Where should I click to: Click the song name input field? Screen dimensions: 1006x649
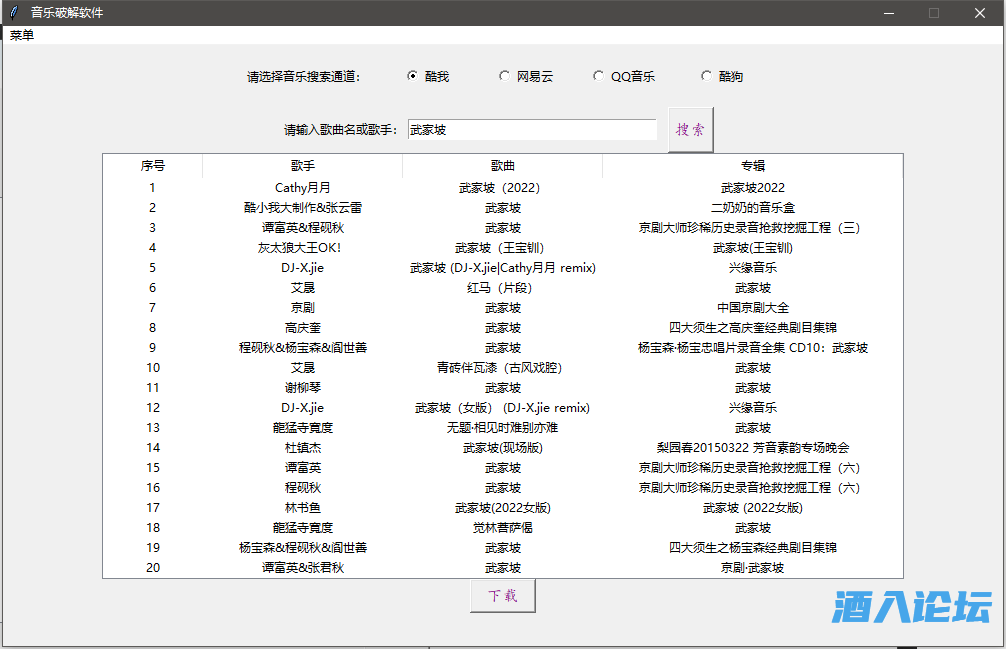click(x=531, y=130)
